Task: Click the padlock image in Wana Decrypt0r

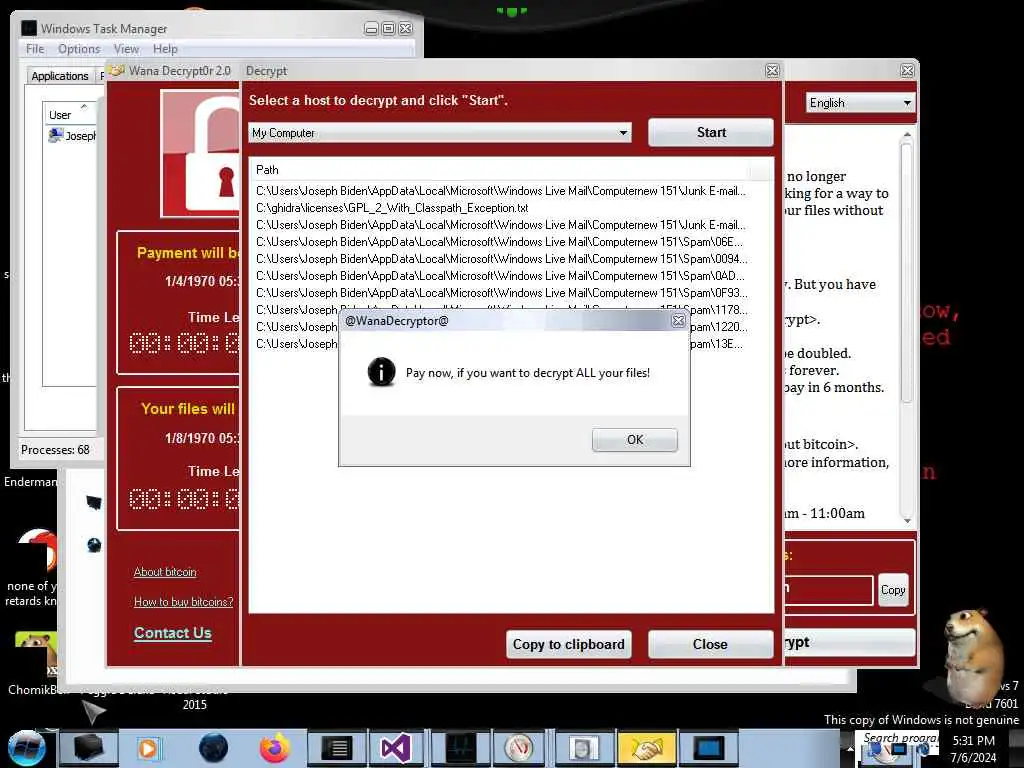Action: [x=201, y=153]
